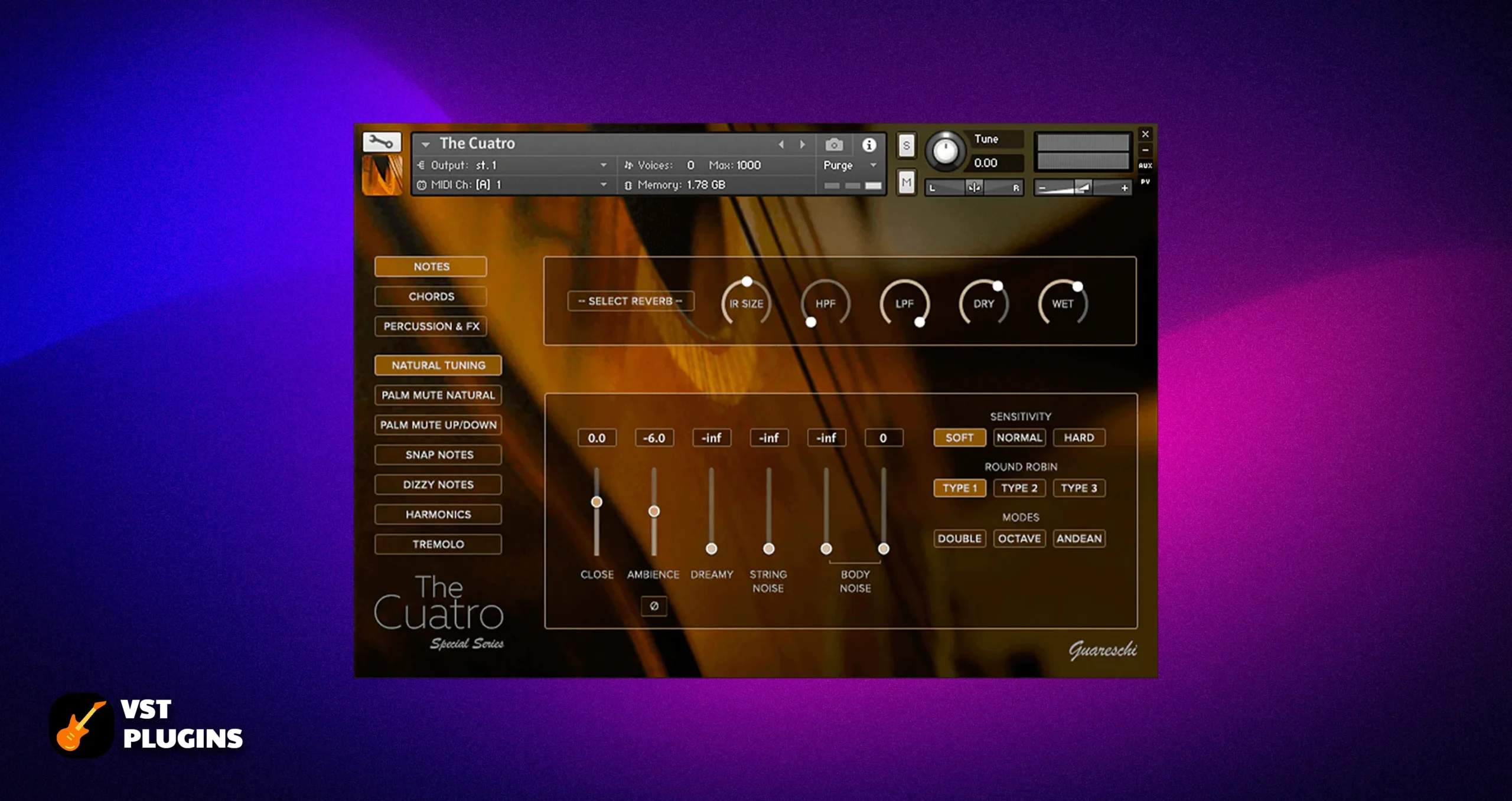Click the Cuatro instrument thumbnail
The height and width of the screenshot is (801, 1512).
coord(382,175)
